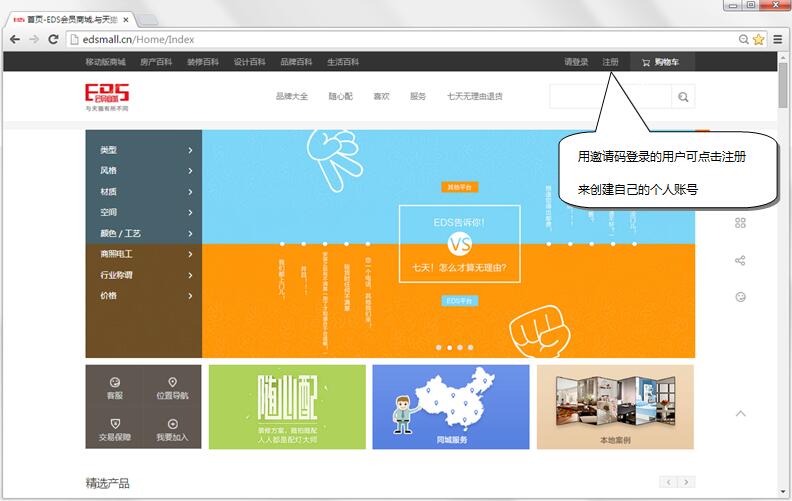This screenshot has width=792, height=501.
Task: Select the second banner carousel dot
Action: click(x=449, y=347)
